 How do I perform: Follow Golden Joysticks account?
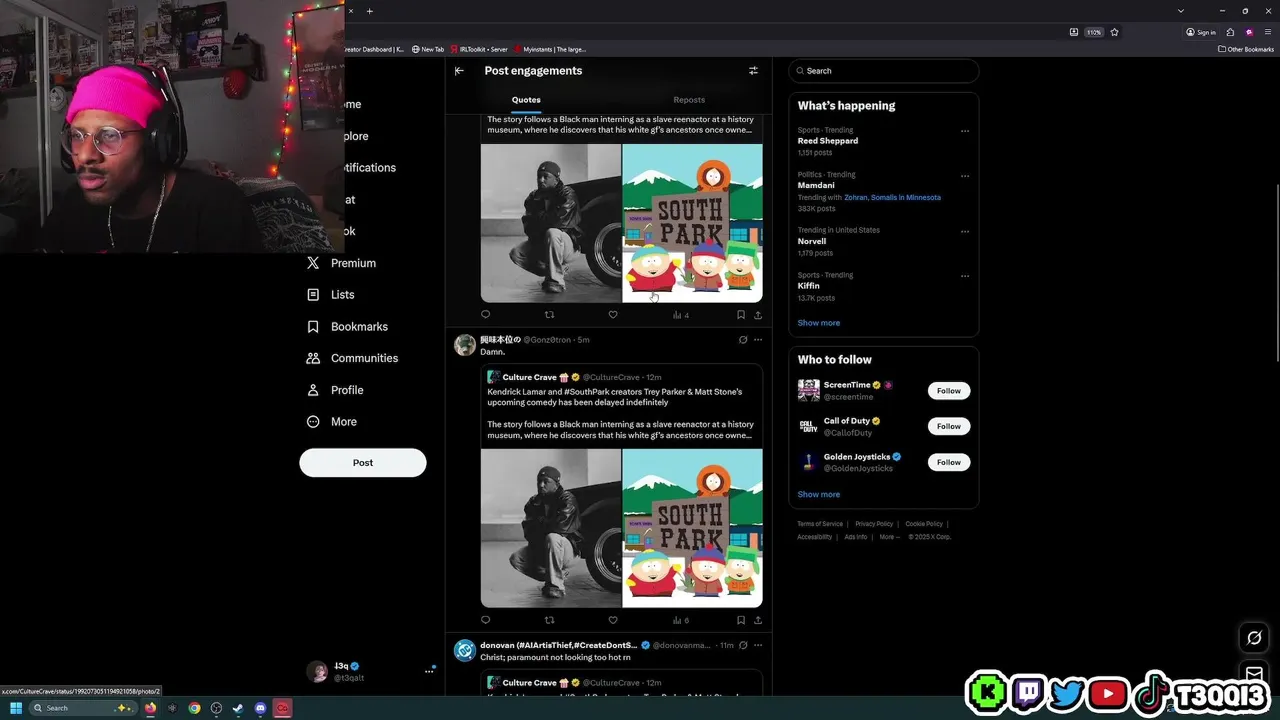[949, 462]
